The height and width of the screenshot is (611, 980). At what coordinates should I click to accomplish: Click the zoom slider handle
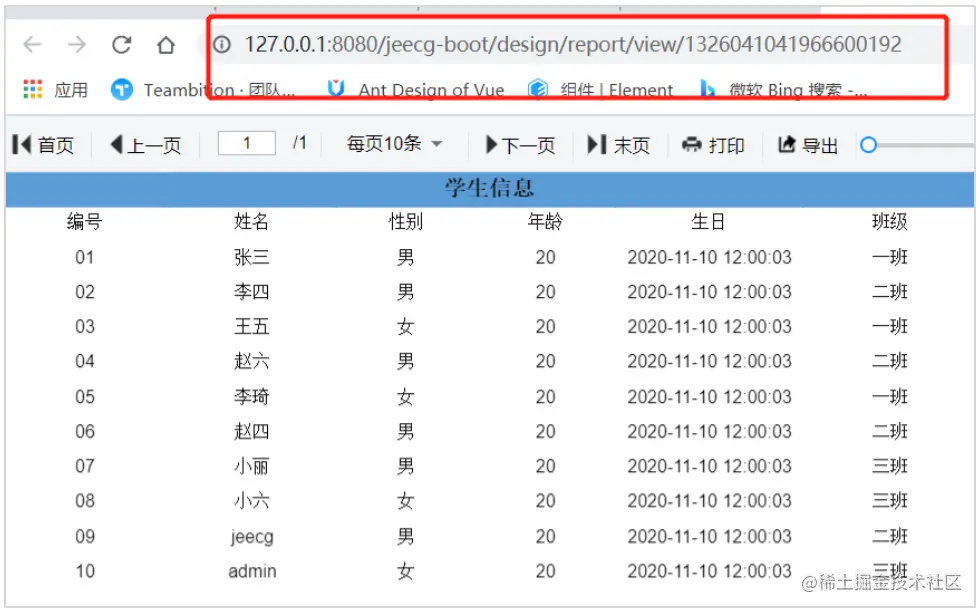click(x=868, y=145)
